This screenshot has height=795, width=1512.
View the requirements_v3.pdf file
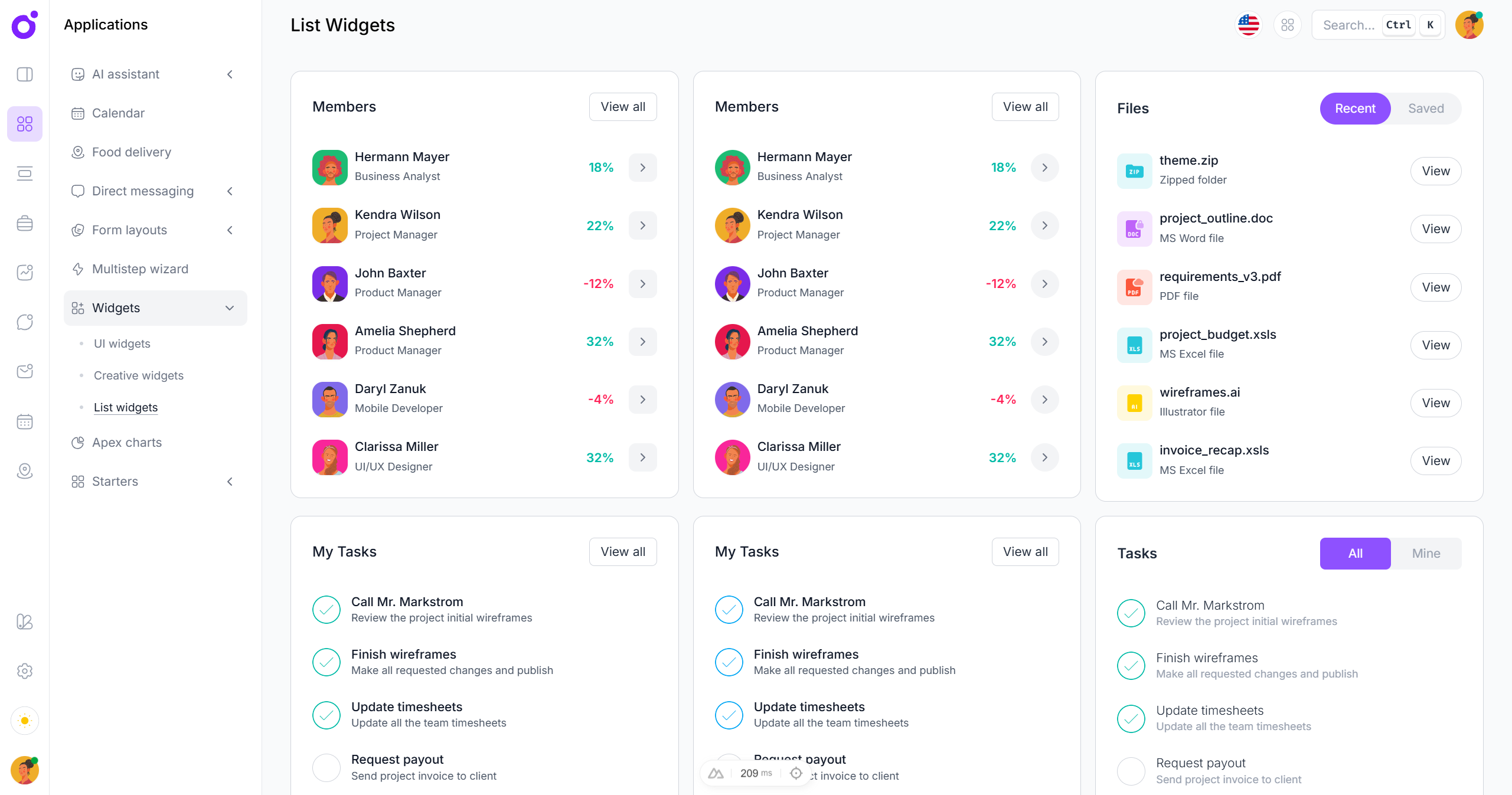[1435, 287]
